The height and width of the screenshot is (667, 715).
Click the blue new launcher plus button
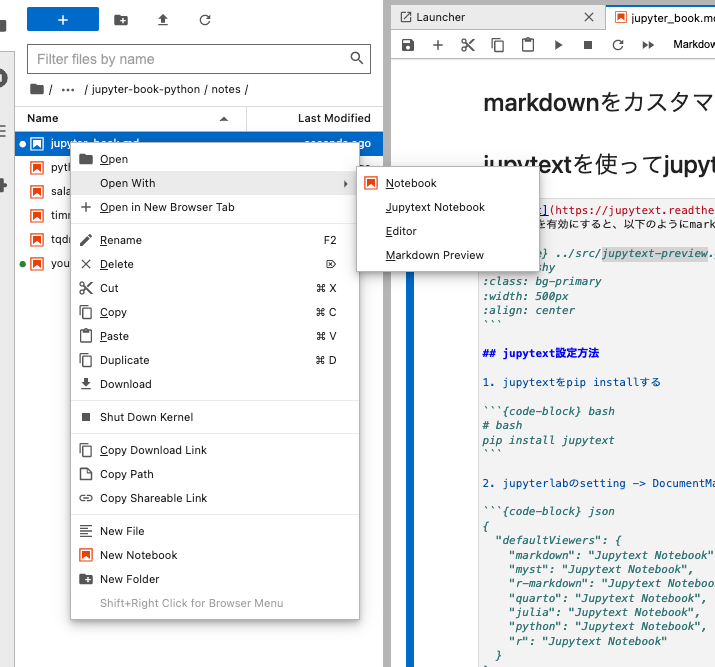click(63, 19)
